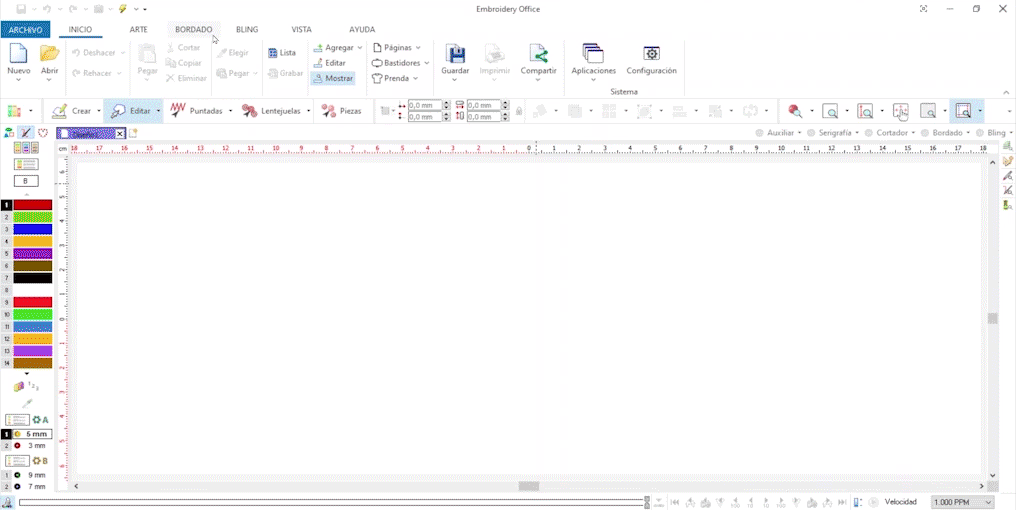
Task: Open the Bastidores dropdown
Action: [x=400, y=63]
